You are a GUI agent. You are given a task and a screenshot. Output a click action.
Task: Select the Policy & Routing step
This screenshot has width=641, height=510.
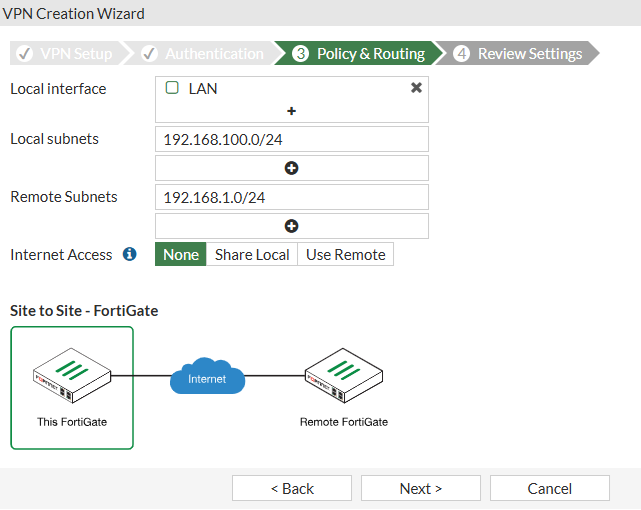[360, 53]
